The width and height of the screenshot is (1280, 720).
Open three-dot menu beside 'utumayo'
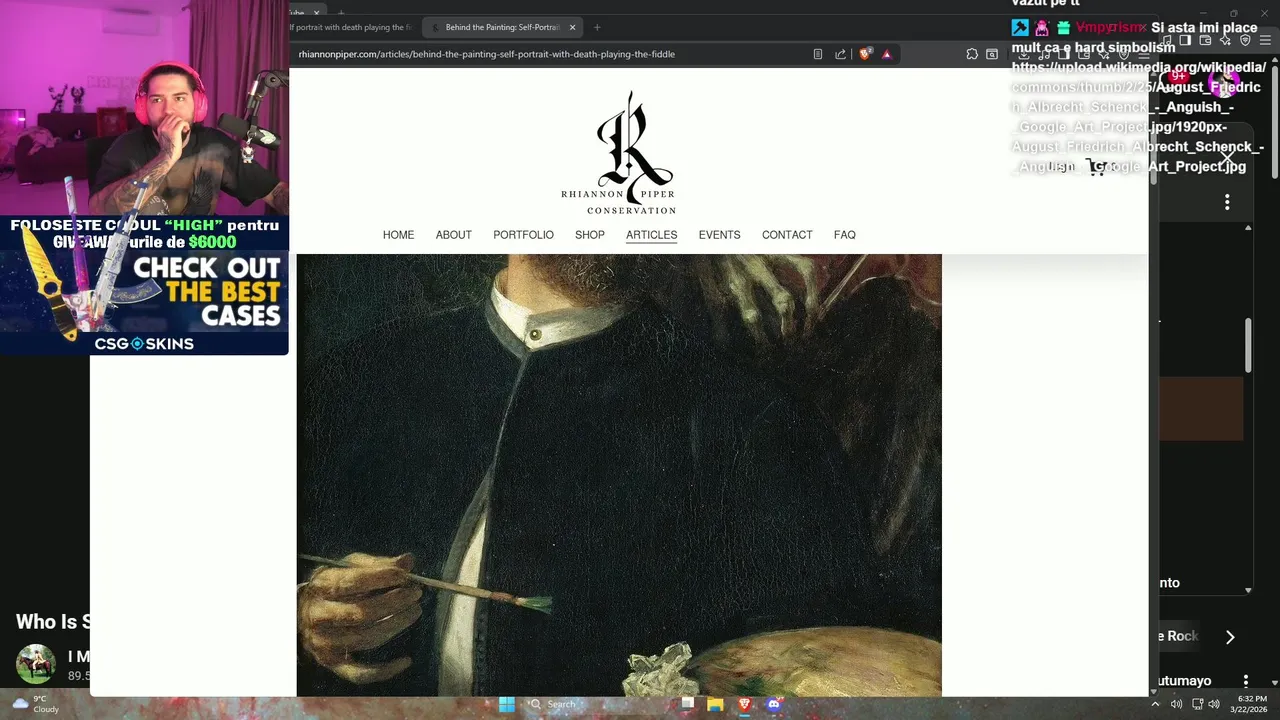point(1245,681)
